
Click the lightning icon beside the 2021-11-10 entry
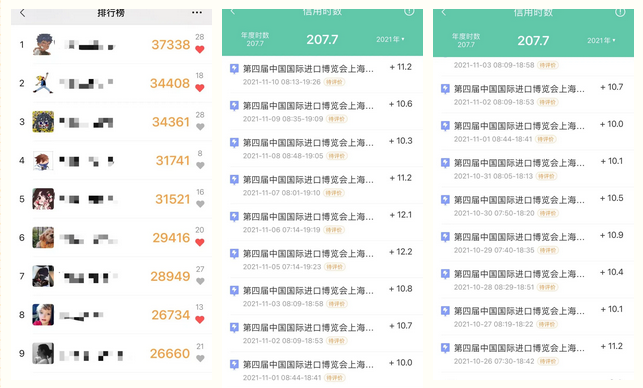click(234, 69)
